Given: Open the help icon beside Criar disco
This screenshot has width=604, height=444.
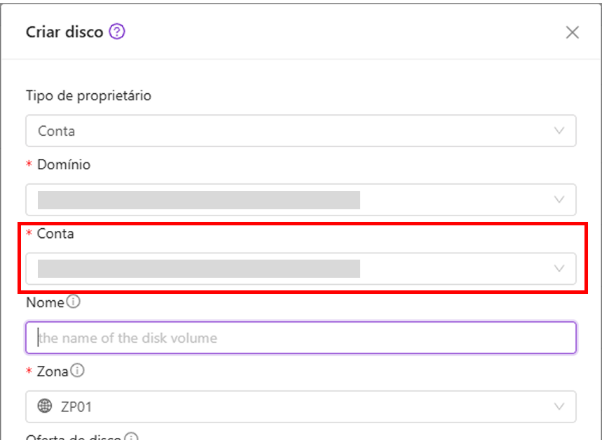Looking at the screenshot, I should 117,32.
